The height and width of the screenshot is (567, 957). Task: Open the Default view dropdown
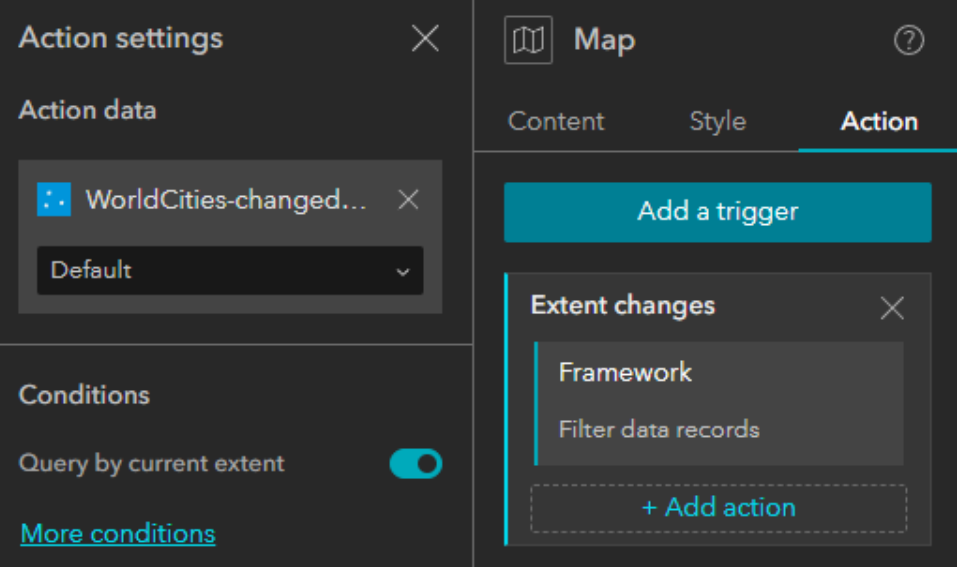[x=230, y=270]
